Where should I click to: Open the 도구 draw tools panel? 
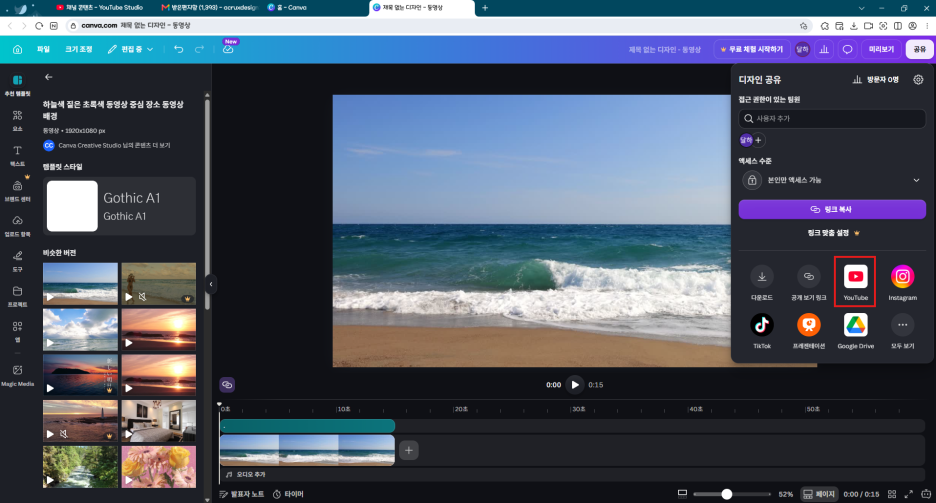pyautogui.click(x=17, y=261)
